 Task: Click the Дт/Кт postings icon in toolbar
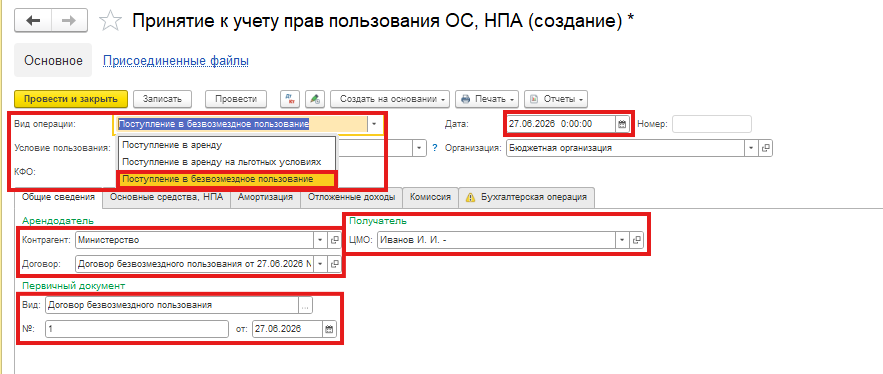tap(290, 99)
